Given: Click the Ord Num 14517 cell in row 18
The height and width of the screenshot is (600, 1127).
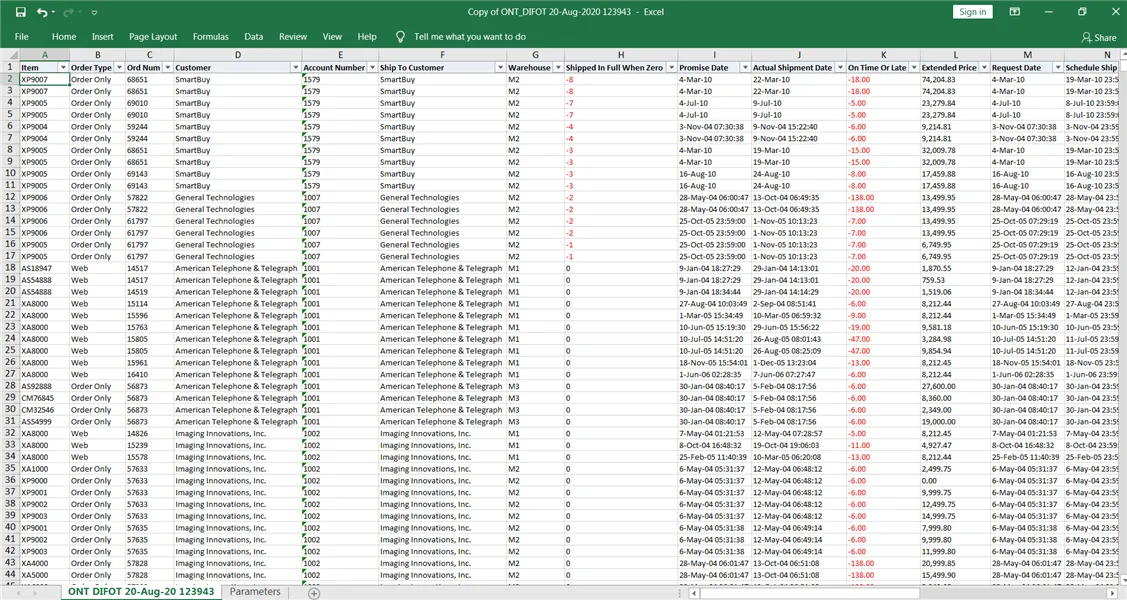Looking at the screenshot, I should [150, 268].
